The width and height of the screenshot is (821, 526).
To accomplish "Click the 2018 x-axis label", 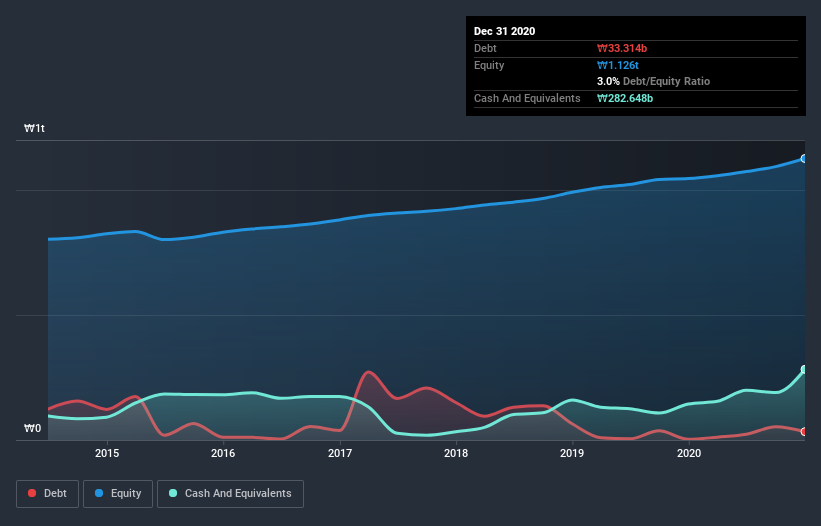I will (x=456, y=453).
